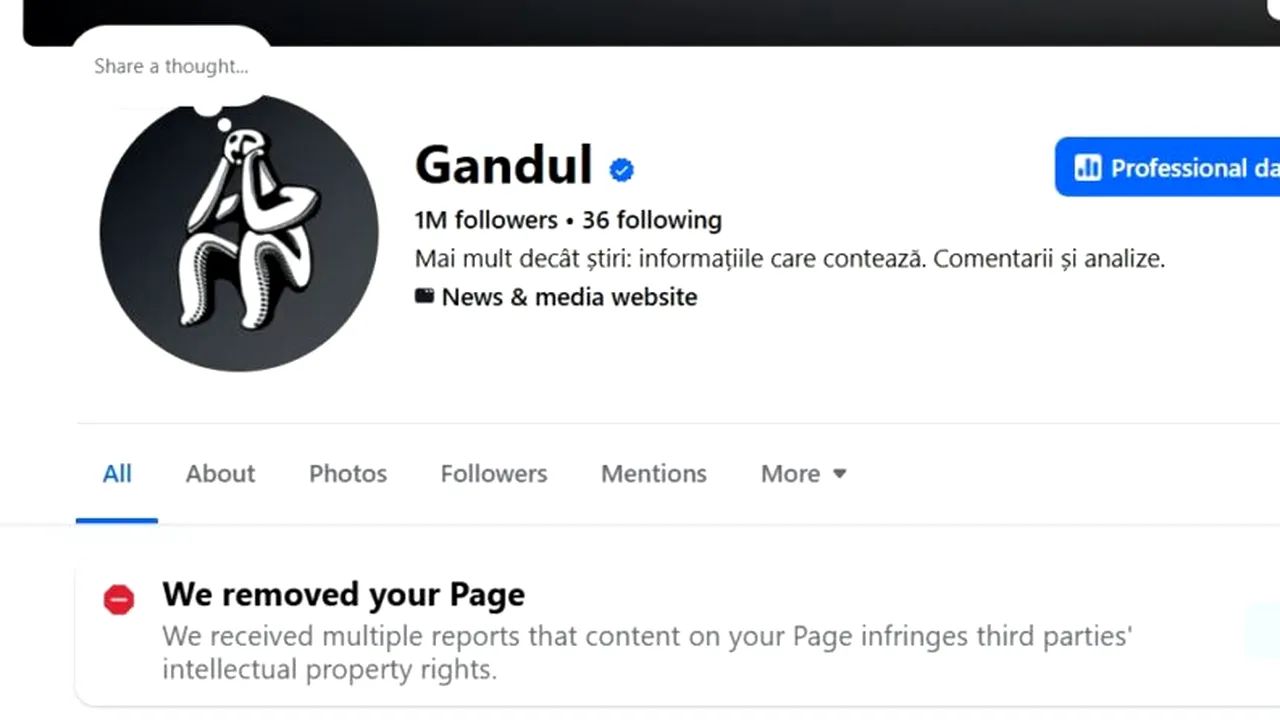Click the page bio starting with Mai mult

pyautogui.click(x=789, y=259)
